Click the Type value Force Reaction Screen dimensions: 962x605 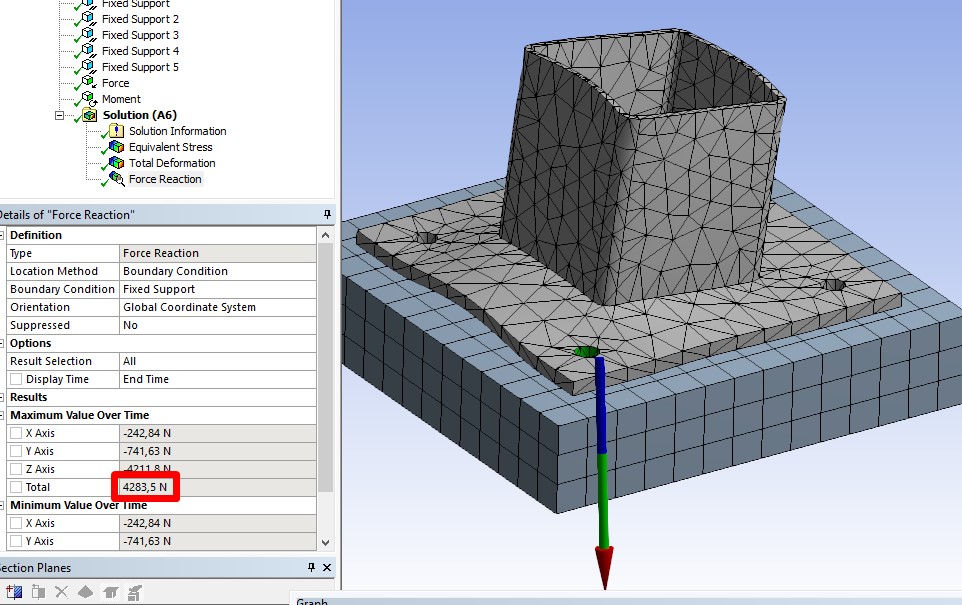(218, 253)
